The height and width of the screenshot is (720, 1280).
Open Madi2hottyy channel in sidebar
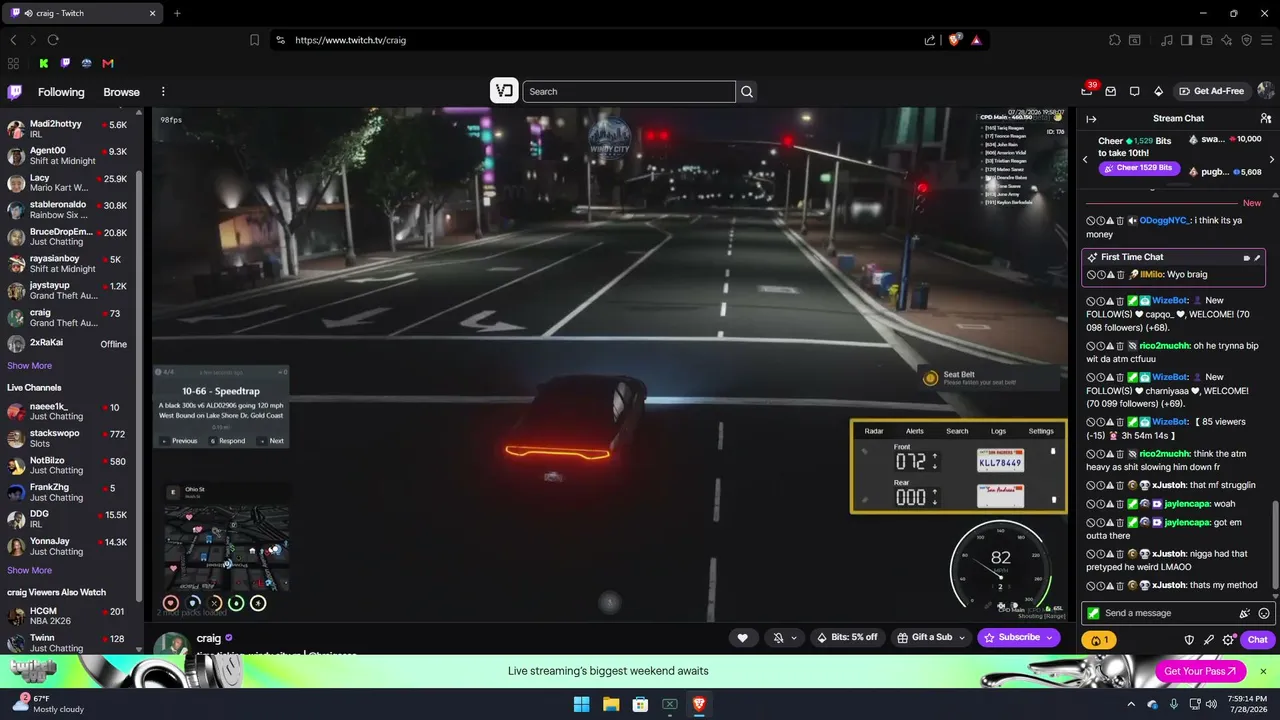[x=69, y=130]
